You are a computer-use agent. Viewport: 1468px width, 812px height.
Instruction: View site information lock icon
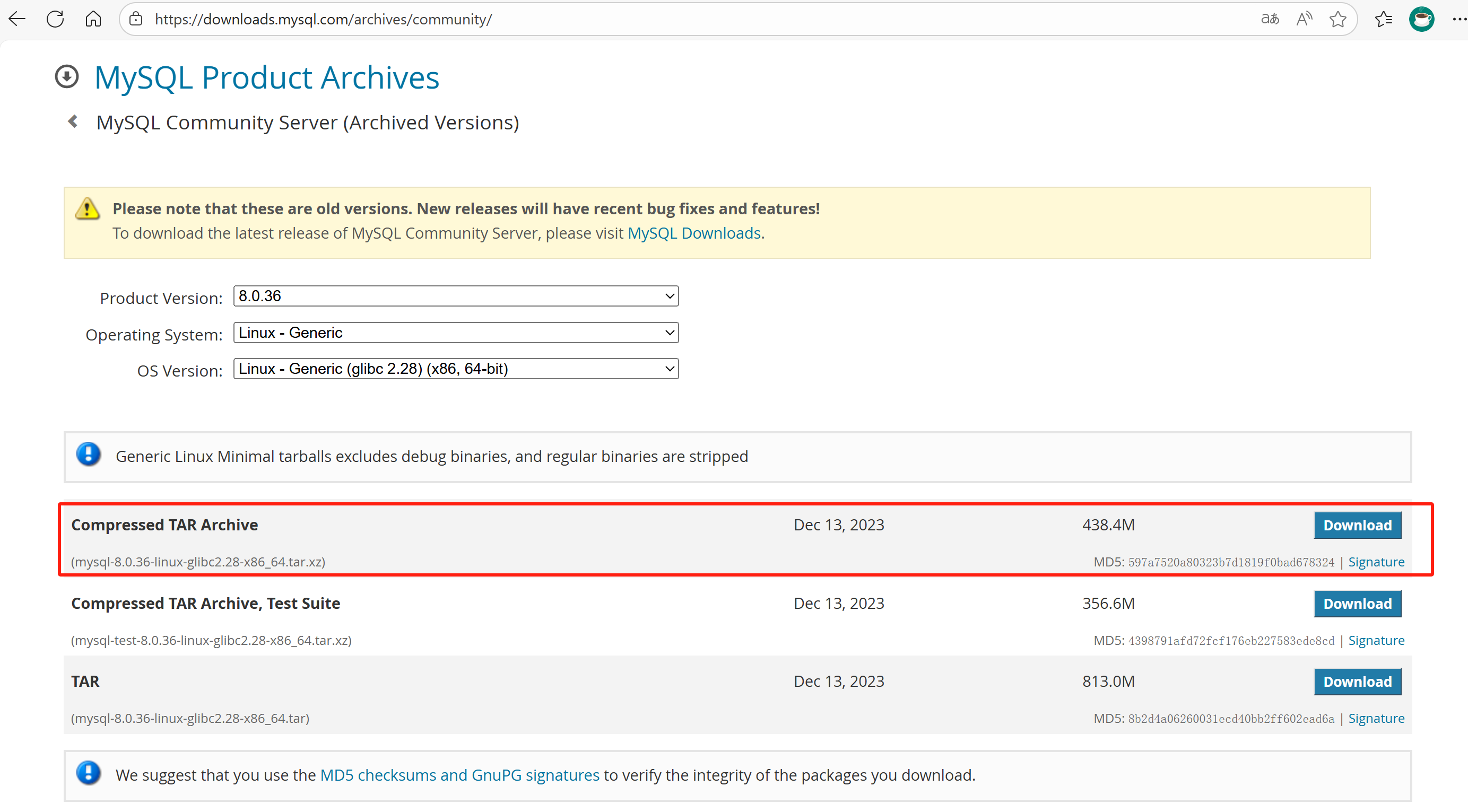pyautogui.click(x=136, y=20)
